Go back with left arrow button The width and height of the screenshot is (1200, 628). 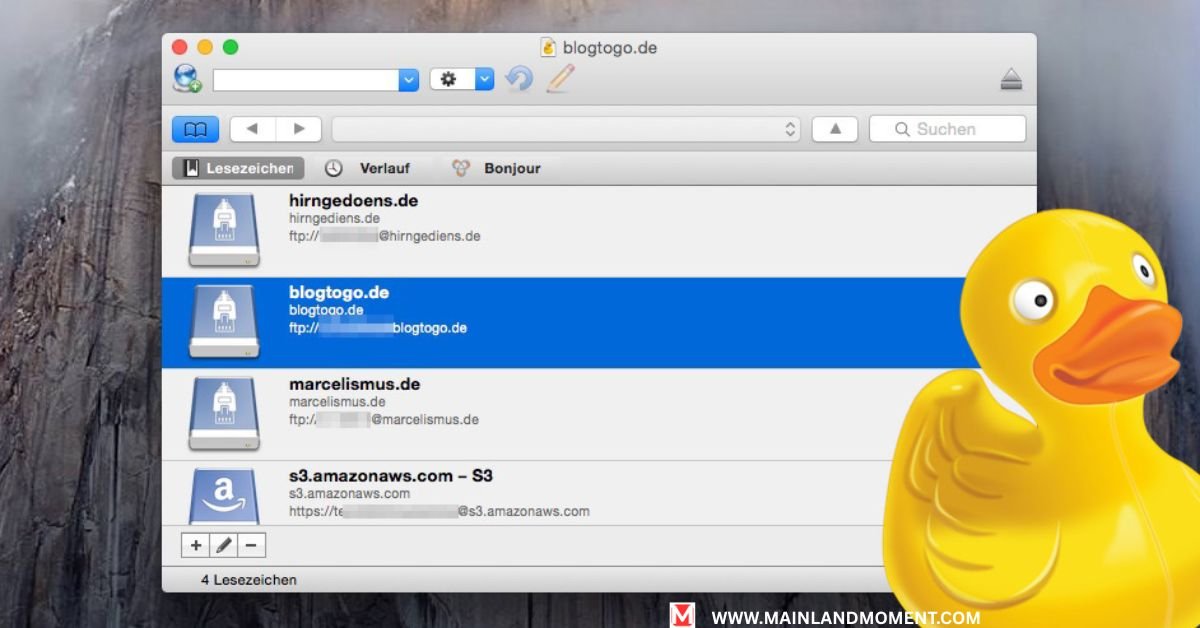click(x=252, y=129)
